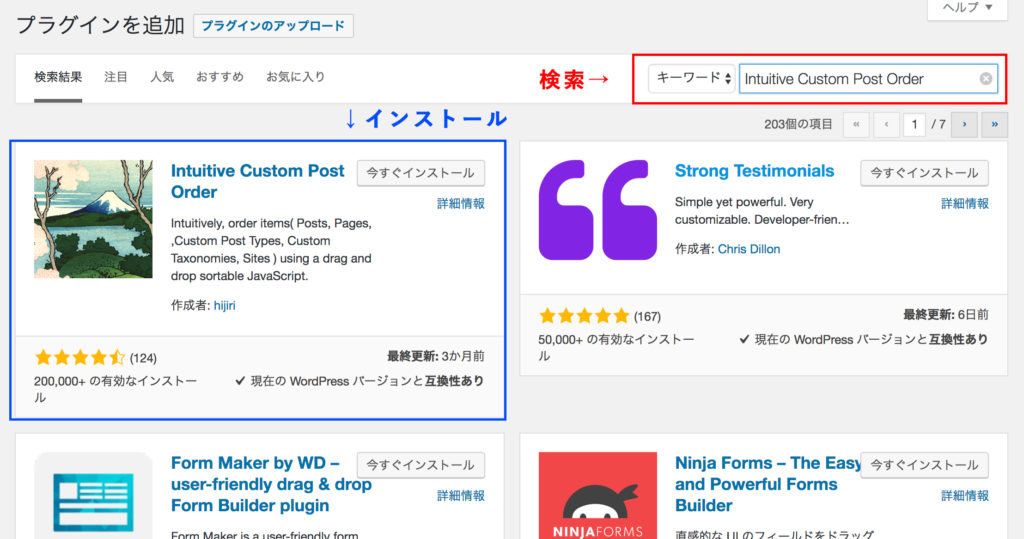This screenshot has width=1024, height=539.
Task: Click the プラグインを追加 page heading
Action: pyautogui.click(x=100, y=25)
